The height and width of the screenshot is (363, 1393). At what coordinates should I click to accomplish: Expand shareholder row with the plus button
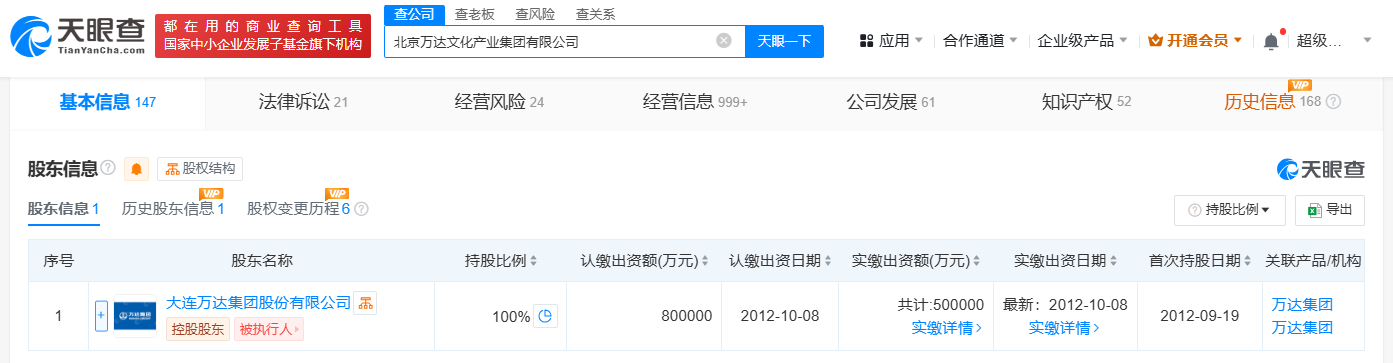pyautogui.click(x=101, y=316)
